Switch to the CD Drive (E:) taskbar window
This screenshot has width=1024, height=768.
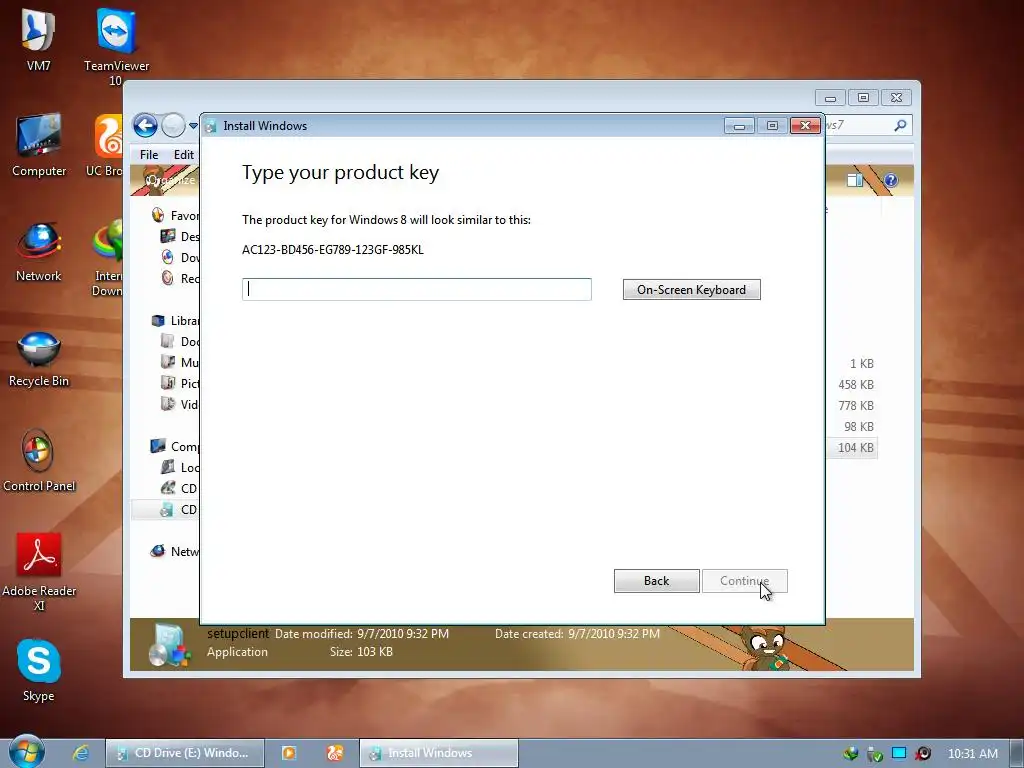[185, 753]
